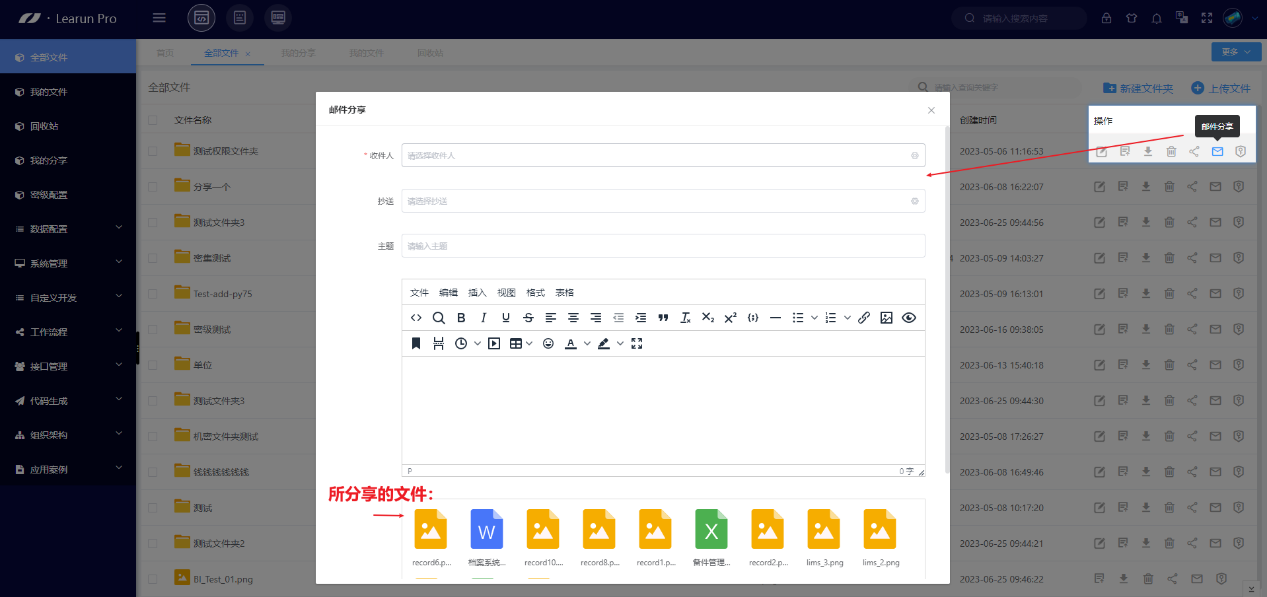Check the select-all checkbox in file table header
Viewport: 1267px width, 597px height.
pyautogui.click(x=153, y=120)
